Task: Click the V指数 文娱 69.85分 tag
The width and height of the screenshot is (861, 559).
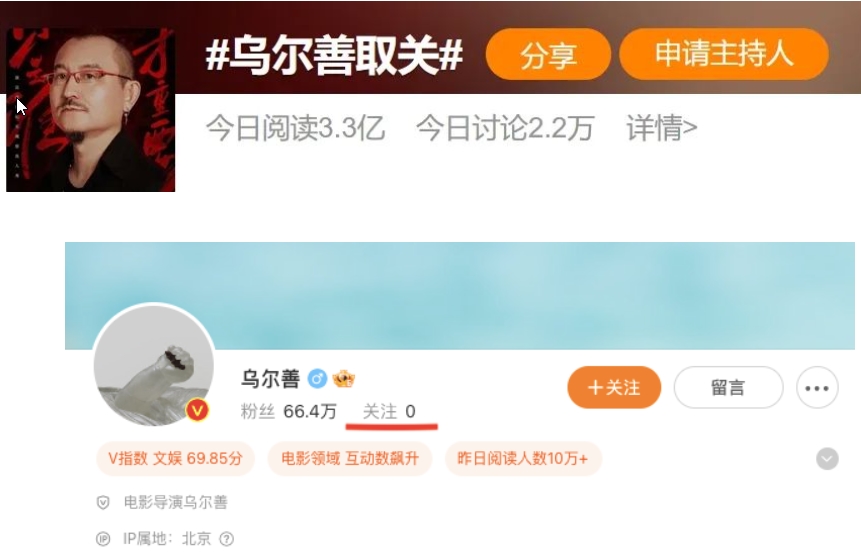Action: tap(175, 459)
